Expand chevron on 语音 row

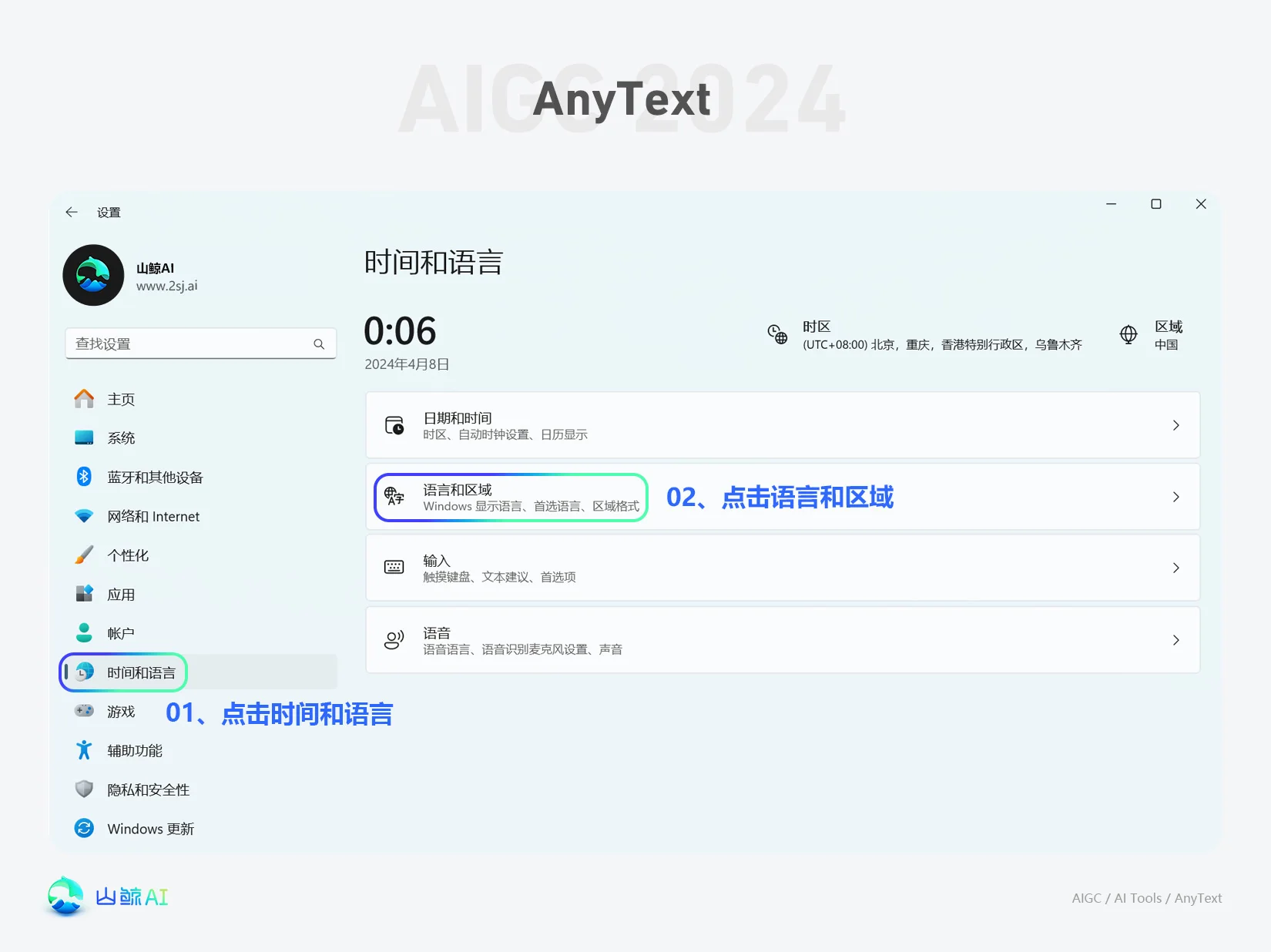click(x=1175, y=640)
